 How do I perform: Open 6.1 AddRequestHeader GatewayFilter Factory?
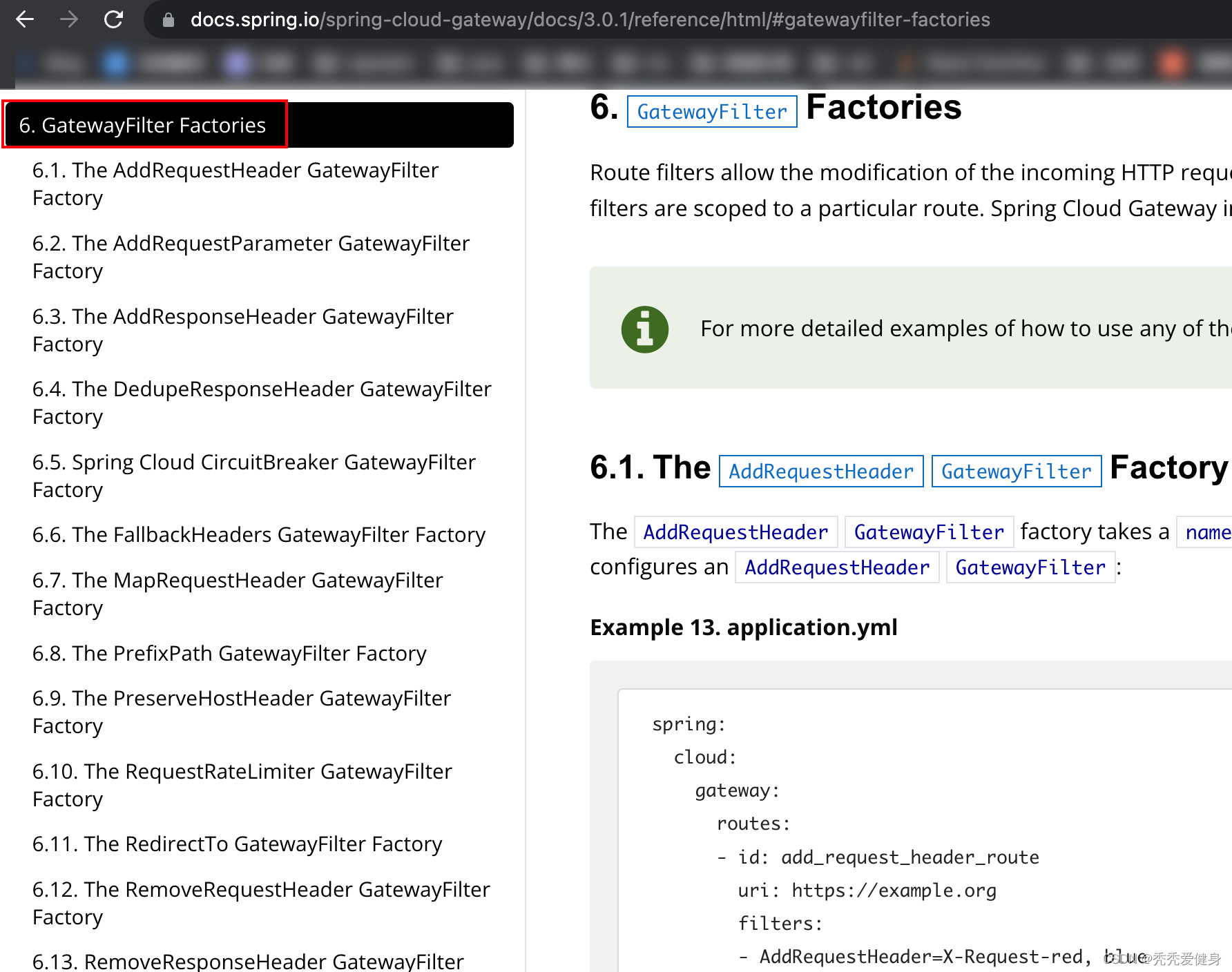coord(235,184)
